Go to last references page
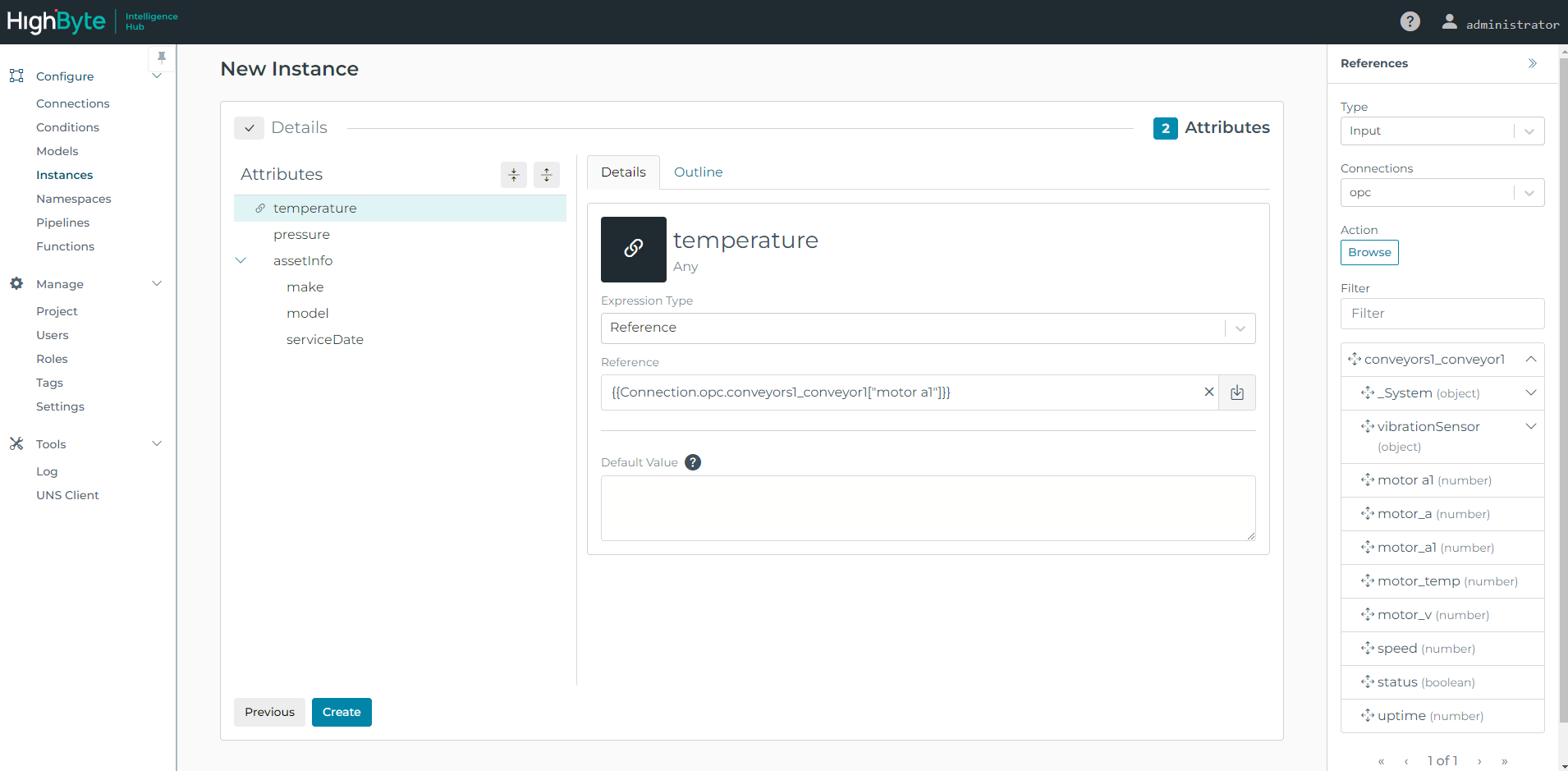 pyautogui.click(x=1505, y=761)
